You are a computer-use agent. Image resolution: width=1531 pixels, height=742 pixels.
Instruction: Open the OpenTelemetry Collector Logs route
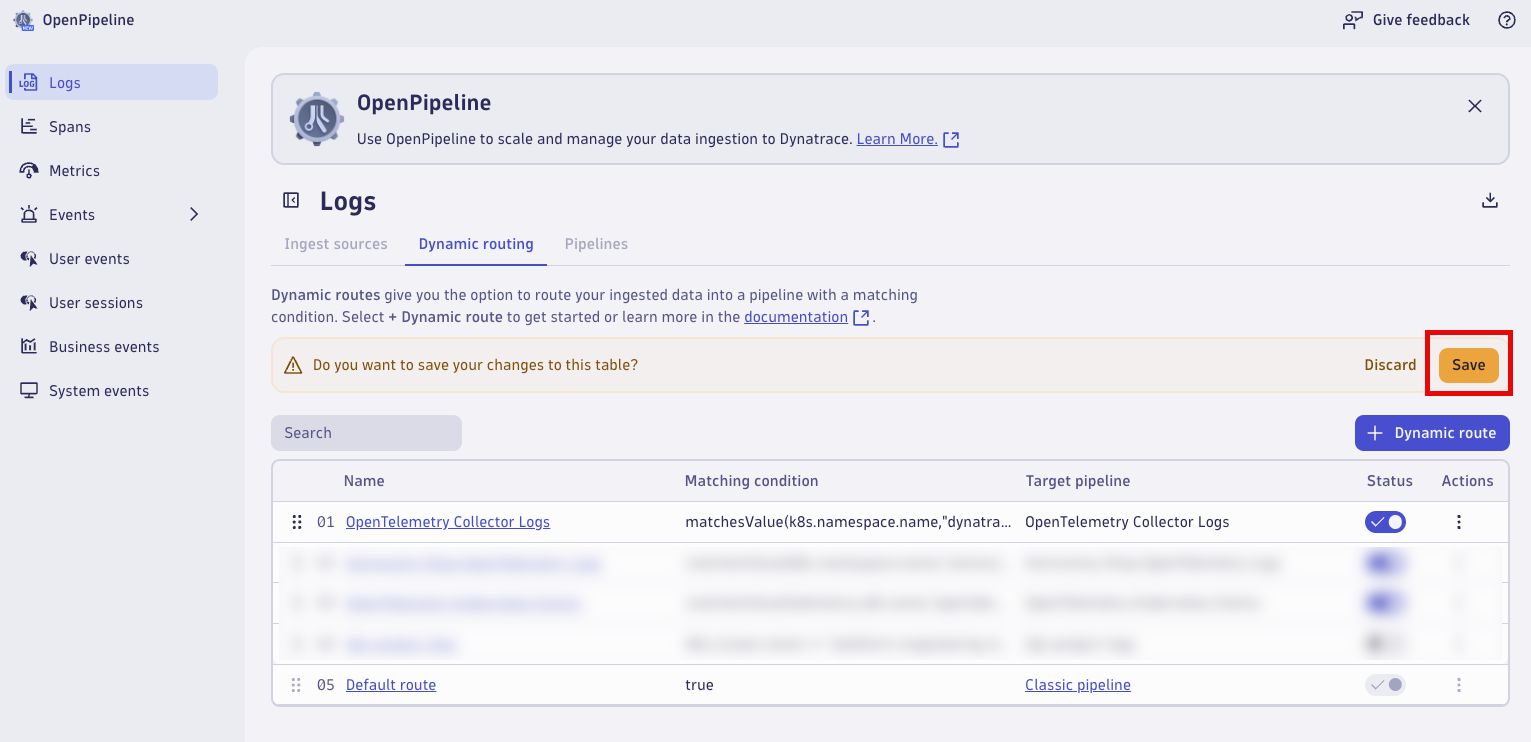tap(448, 522)
